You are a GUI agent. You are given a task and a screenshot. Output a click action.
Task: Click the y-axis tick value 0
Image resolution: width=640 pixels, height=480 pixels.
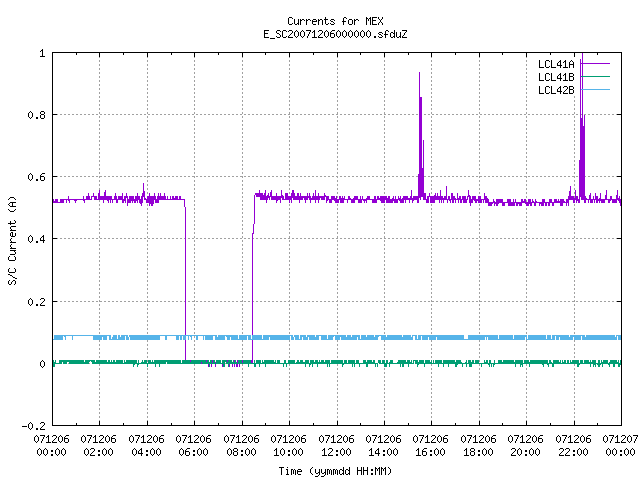pyautogui.click(x=42, y=364)
